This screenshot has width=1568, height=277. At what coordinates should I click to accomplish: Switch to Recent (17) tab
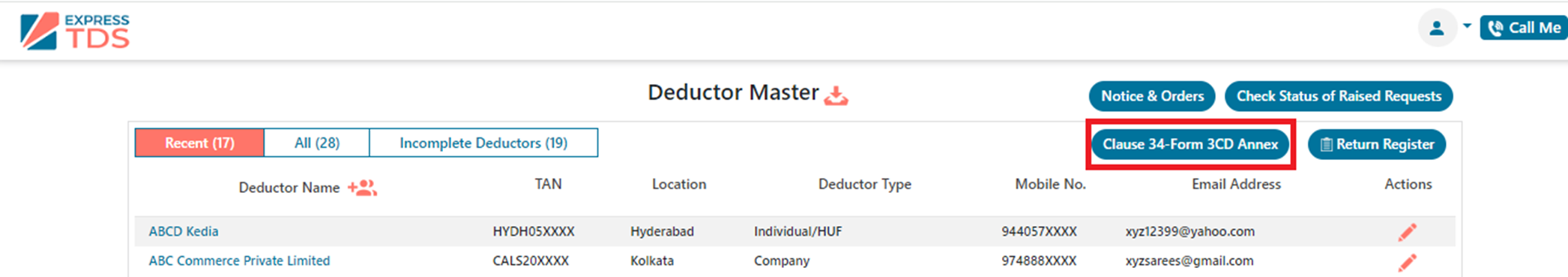[199, 143]
